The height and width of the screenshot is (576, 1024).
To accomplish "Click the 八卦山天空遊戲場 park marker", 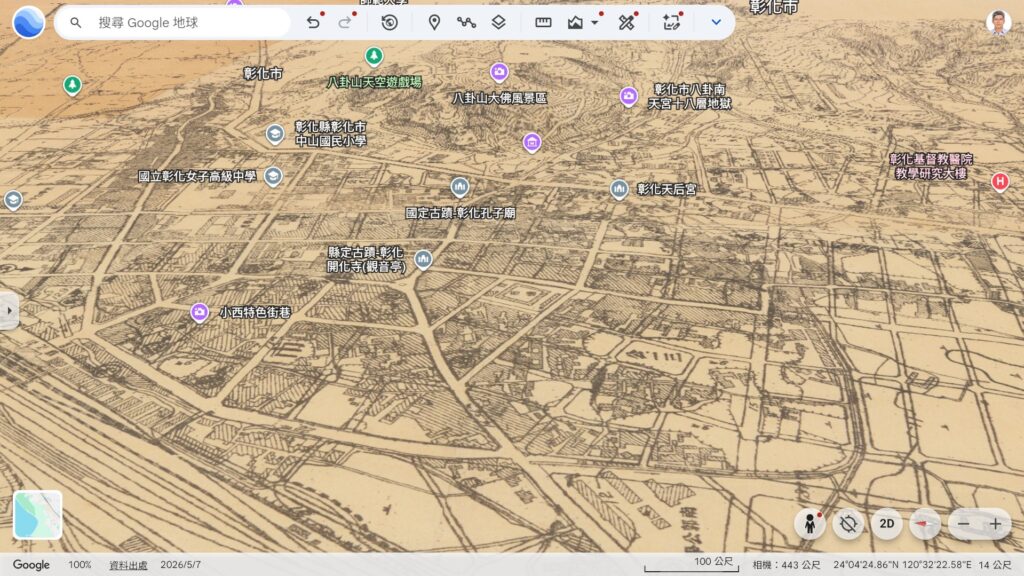I will (374, 57).
